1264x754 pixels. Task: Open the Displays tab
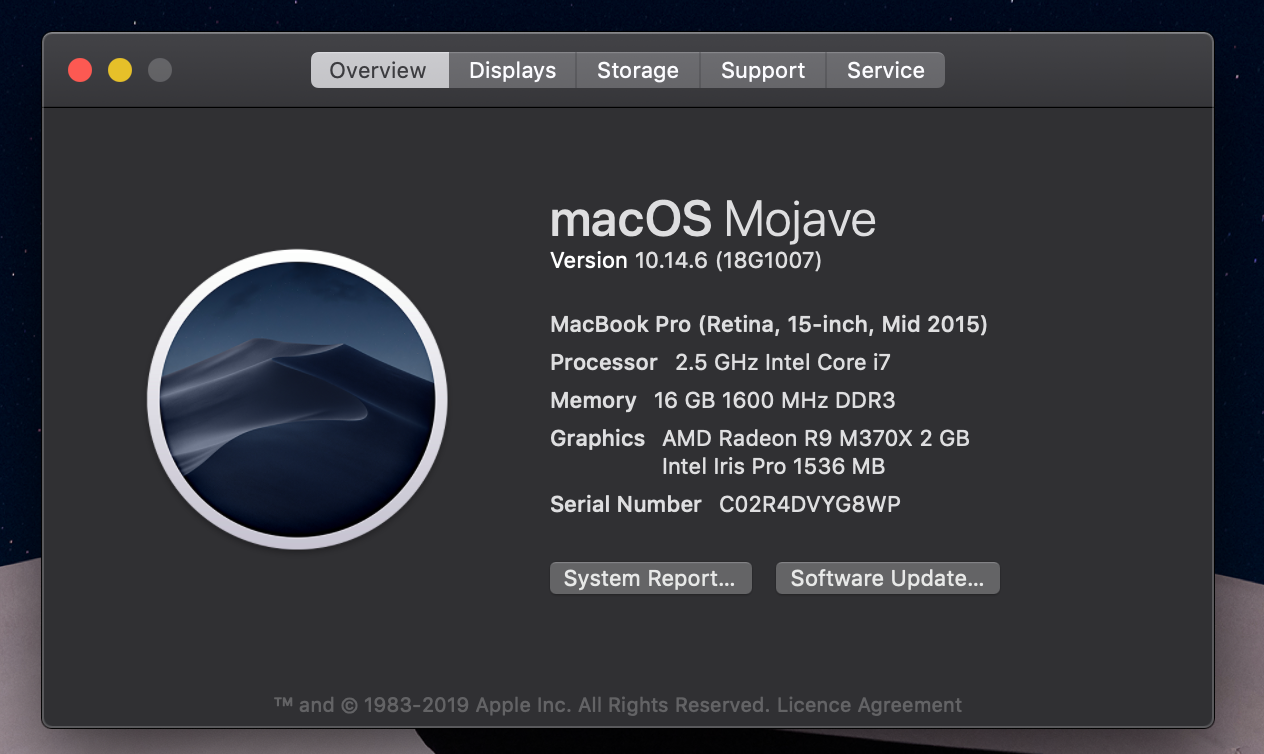coord(512,70)
